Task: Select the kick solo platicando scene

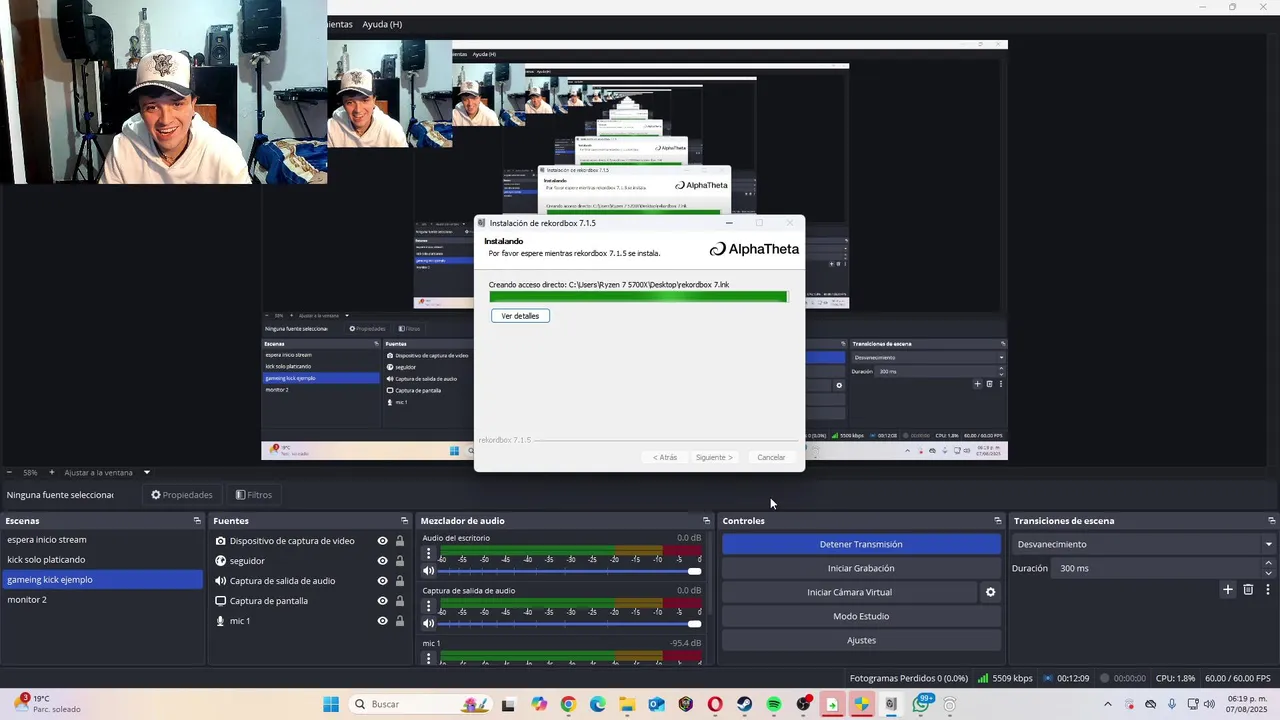Action: [x=102, y=560]
